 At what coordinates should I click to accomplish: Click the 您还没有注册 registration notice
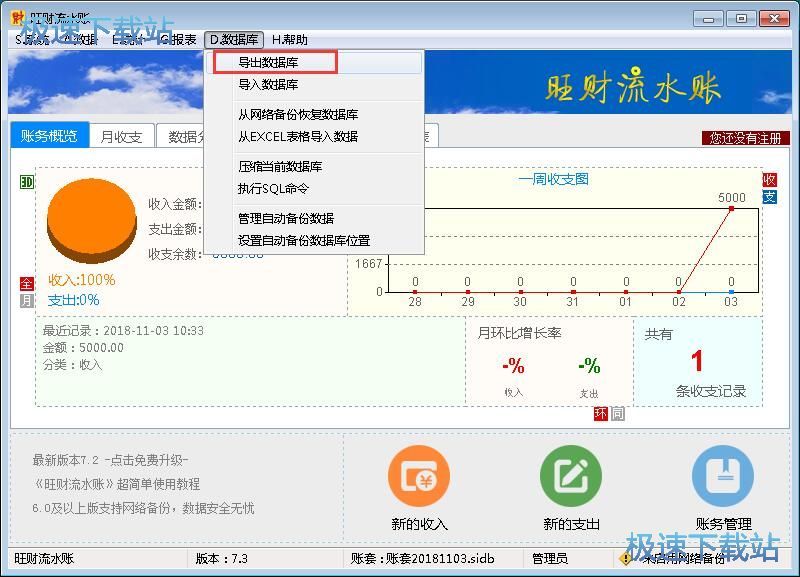coord(745,138)
